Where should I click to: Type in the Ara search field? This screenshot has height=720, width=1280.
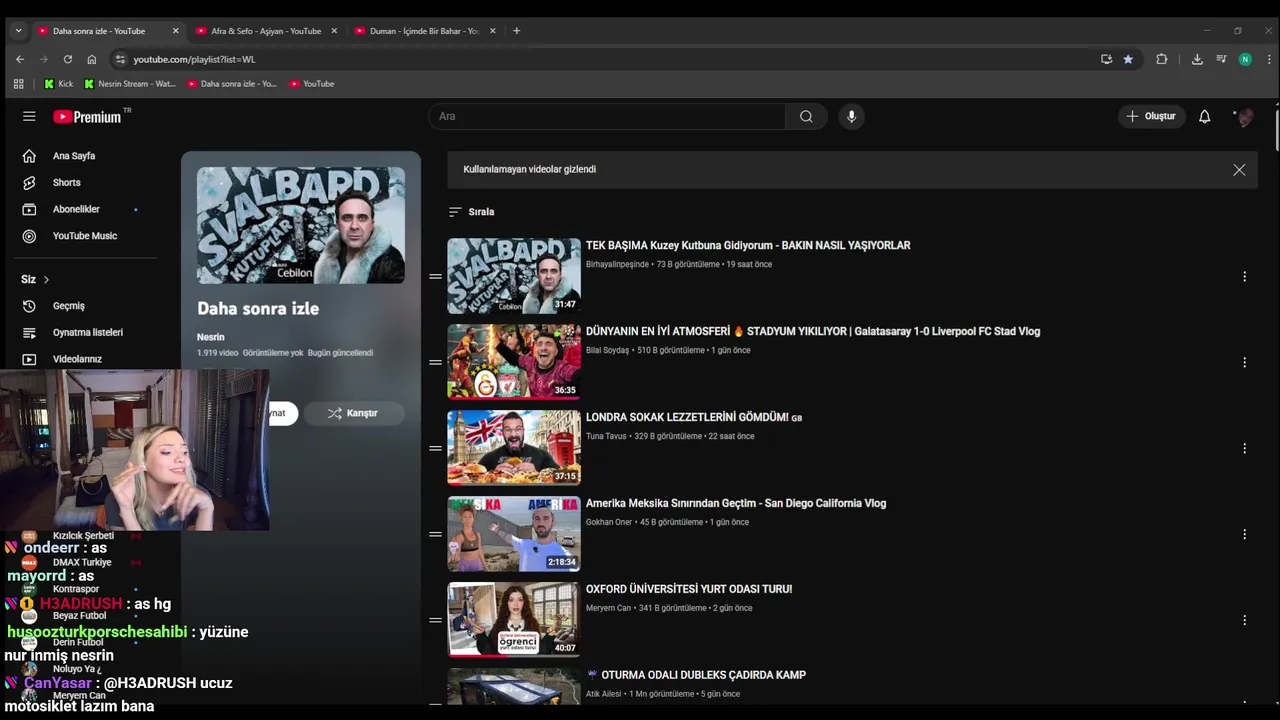click(607, 116)
